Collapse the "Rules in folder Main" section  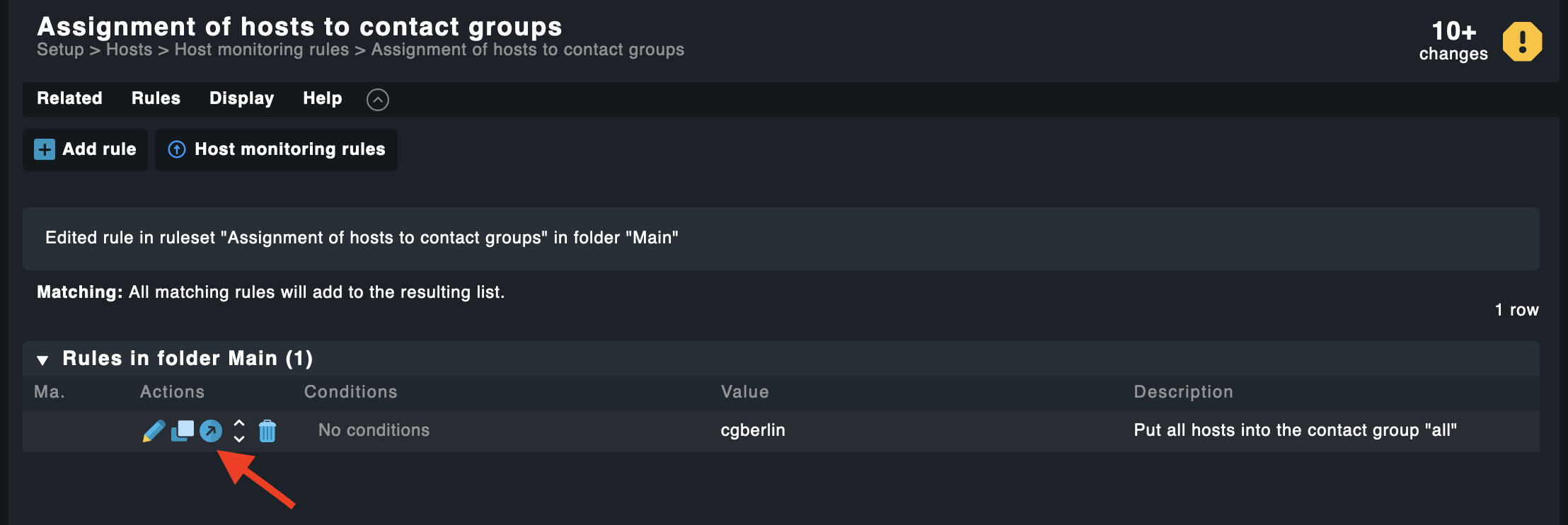[43, 359]
